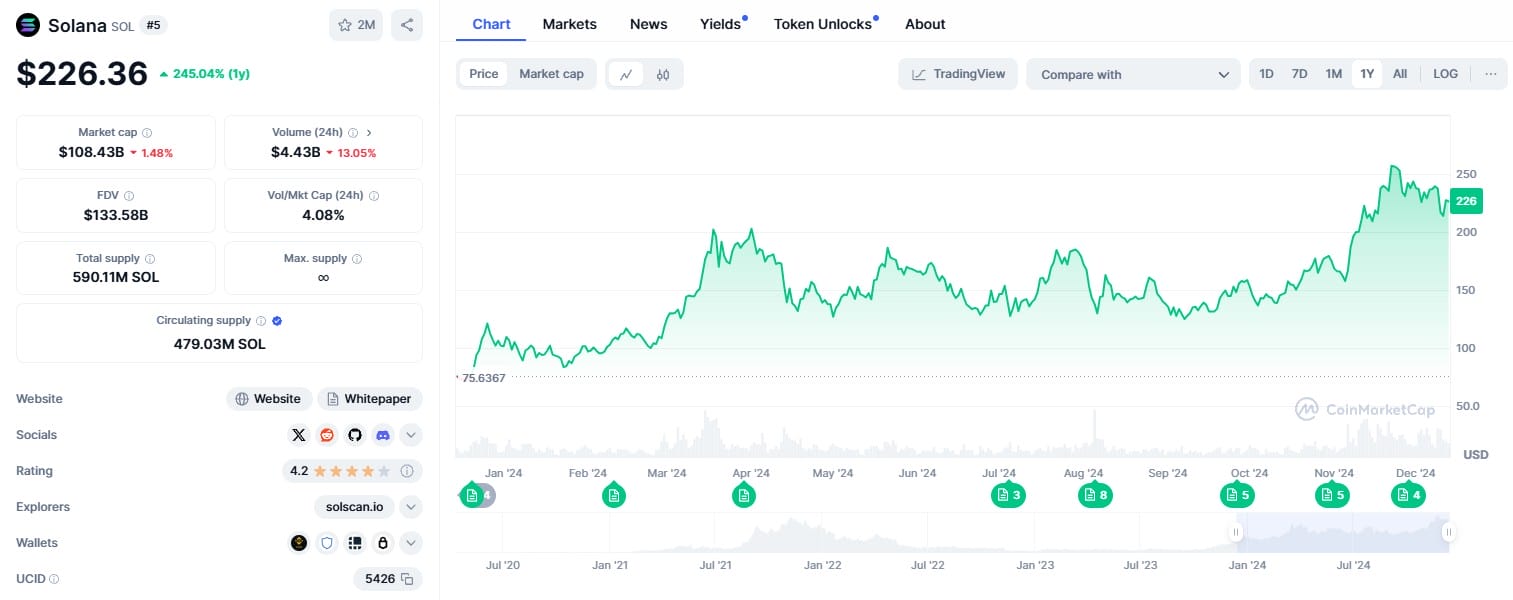The width and height of the screenshot is (1513, 600).
Task: Expand the Wallets list
Action: tap(411, 543)
